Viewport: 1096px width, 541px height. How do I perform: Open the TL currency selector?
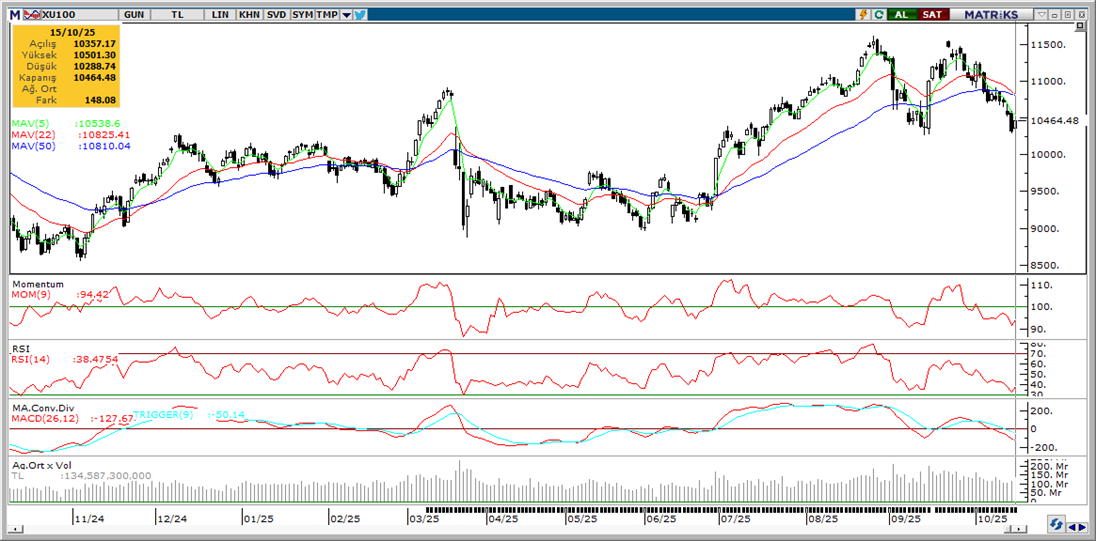click(177, 15)
